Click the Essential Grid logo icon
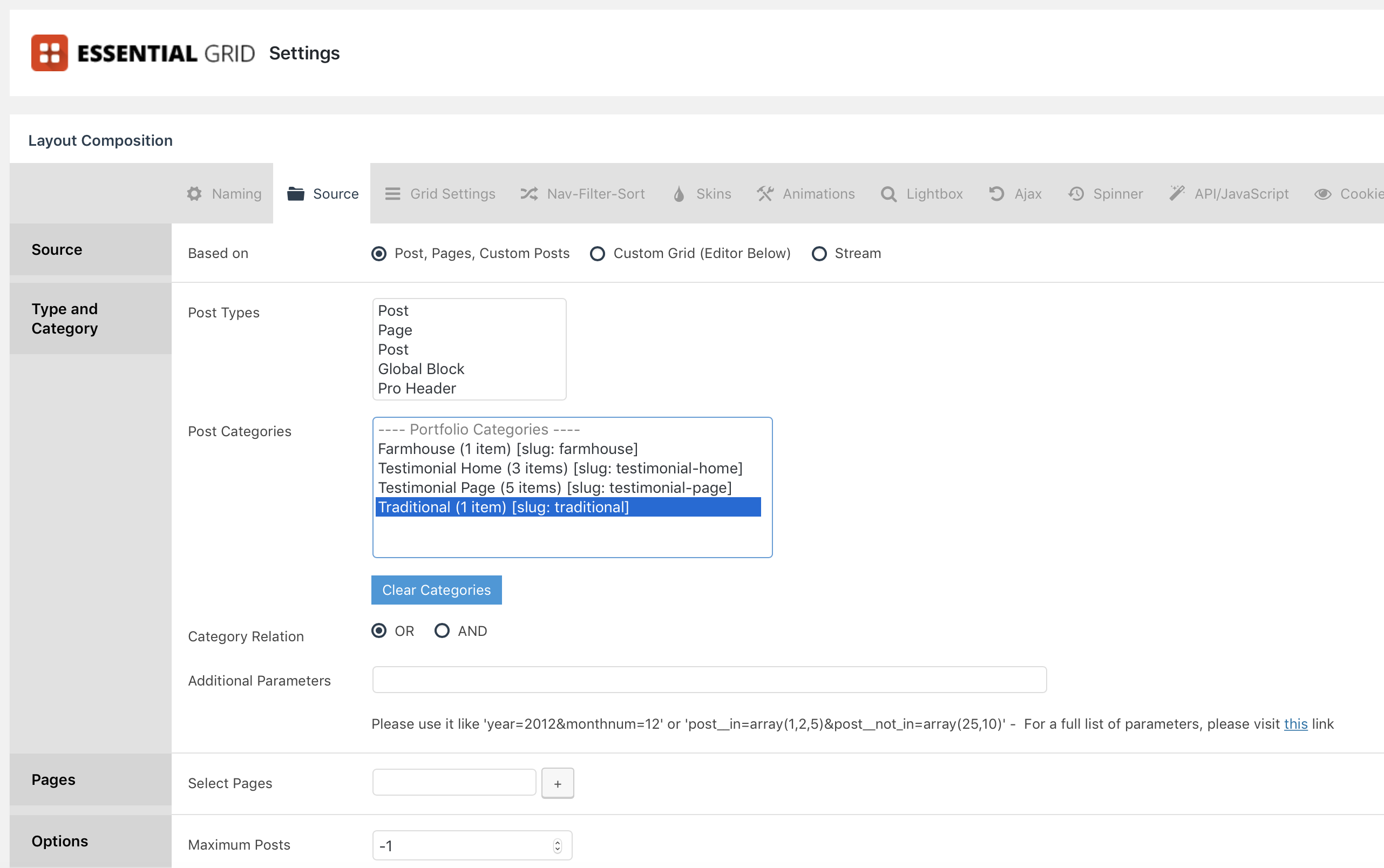This screenshot has width=1384, height=868. [49, 53]
